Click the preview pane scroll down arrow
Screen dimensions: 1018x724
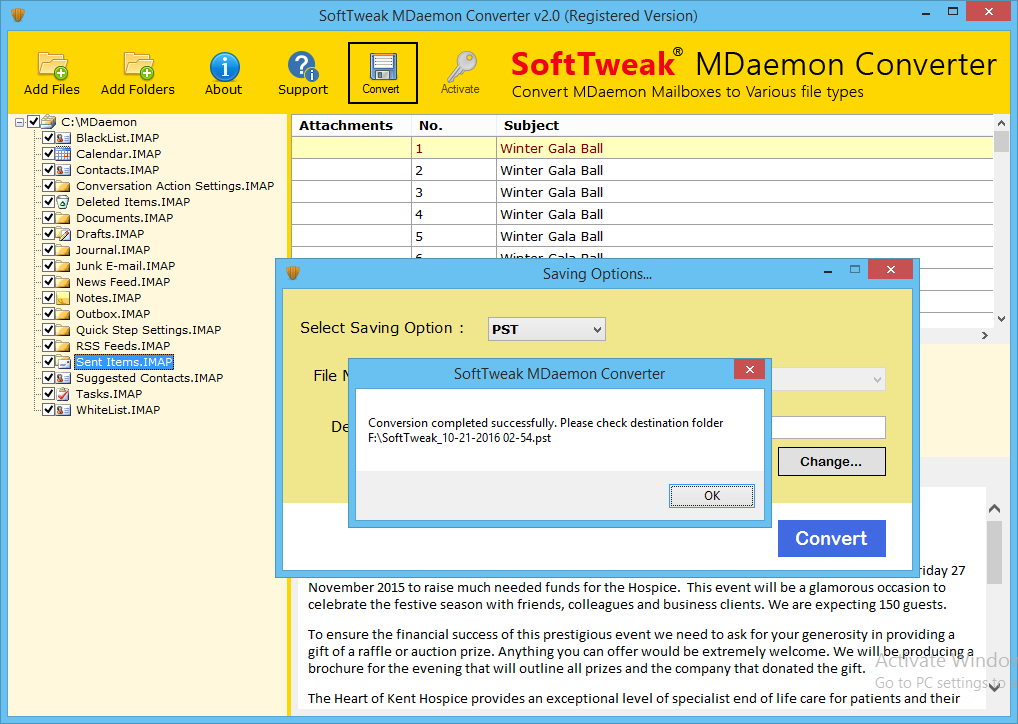[x=994, y=688]
